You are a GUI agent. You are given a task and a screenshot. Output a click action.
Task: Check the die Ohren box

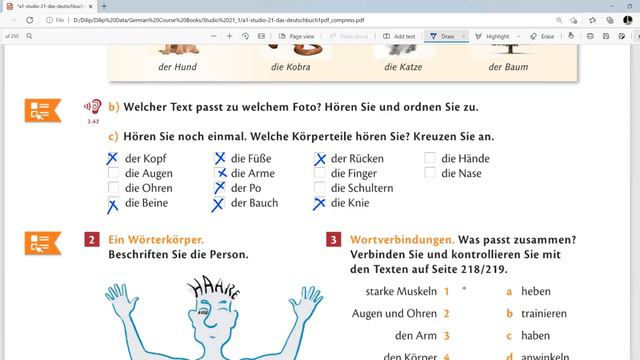pos(113,188)
